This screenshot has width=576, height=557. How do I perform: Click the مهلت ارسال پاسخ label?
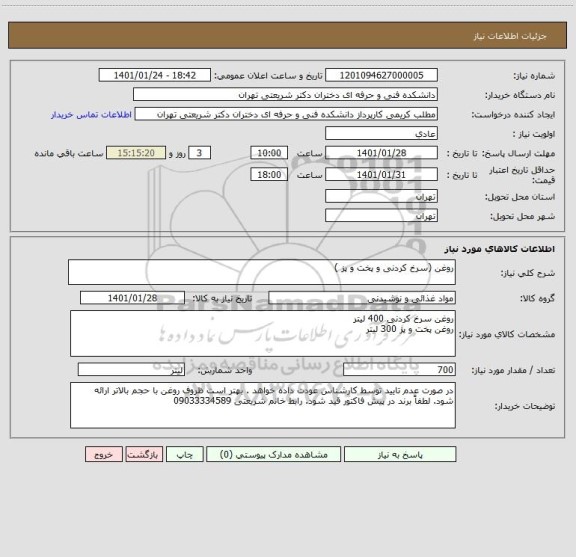pos(518,153)
